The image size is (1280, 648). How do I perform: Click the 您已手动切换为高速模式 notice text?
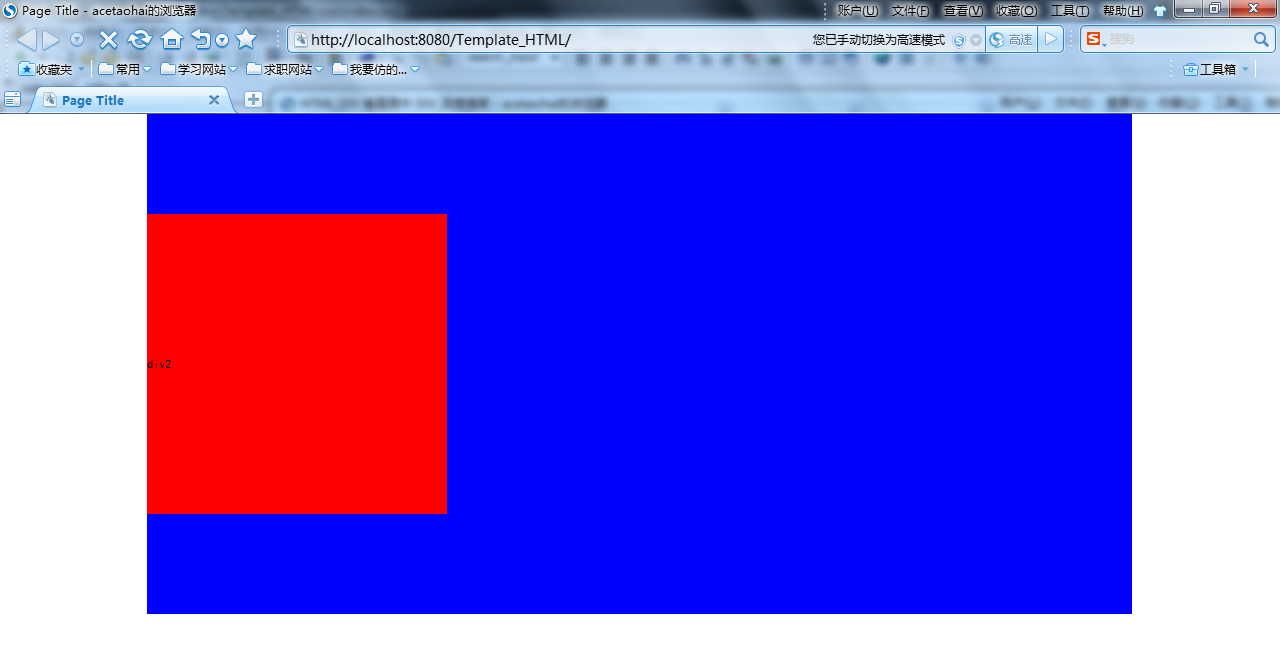coord(879,40)
